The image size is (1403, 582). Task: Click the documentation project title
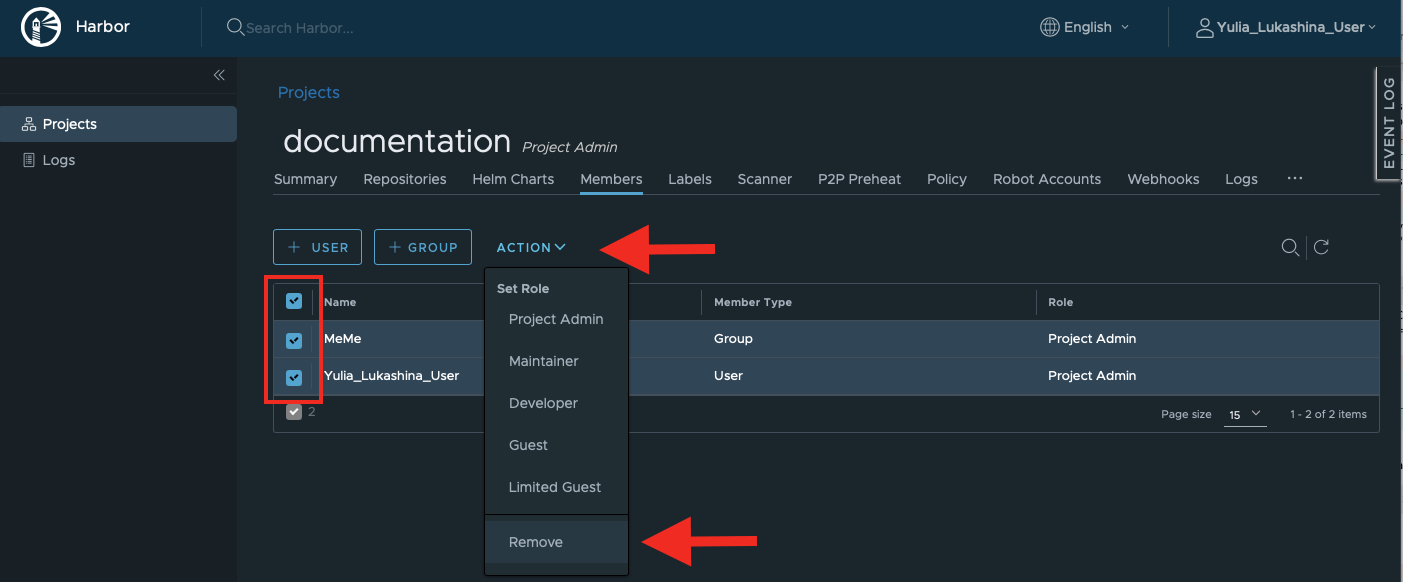397,141
